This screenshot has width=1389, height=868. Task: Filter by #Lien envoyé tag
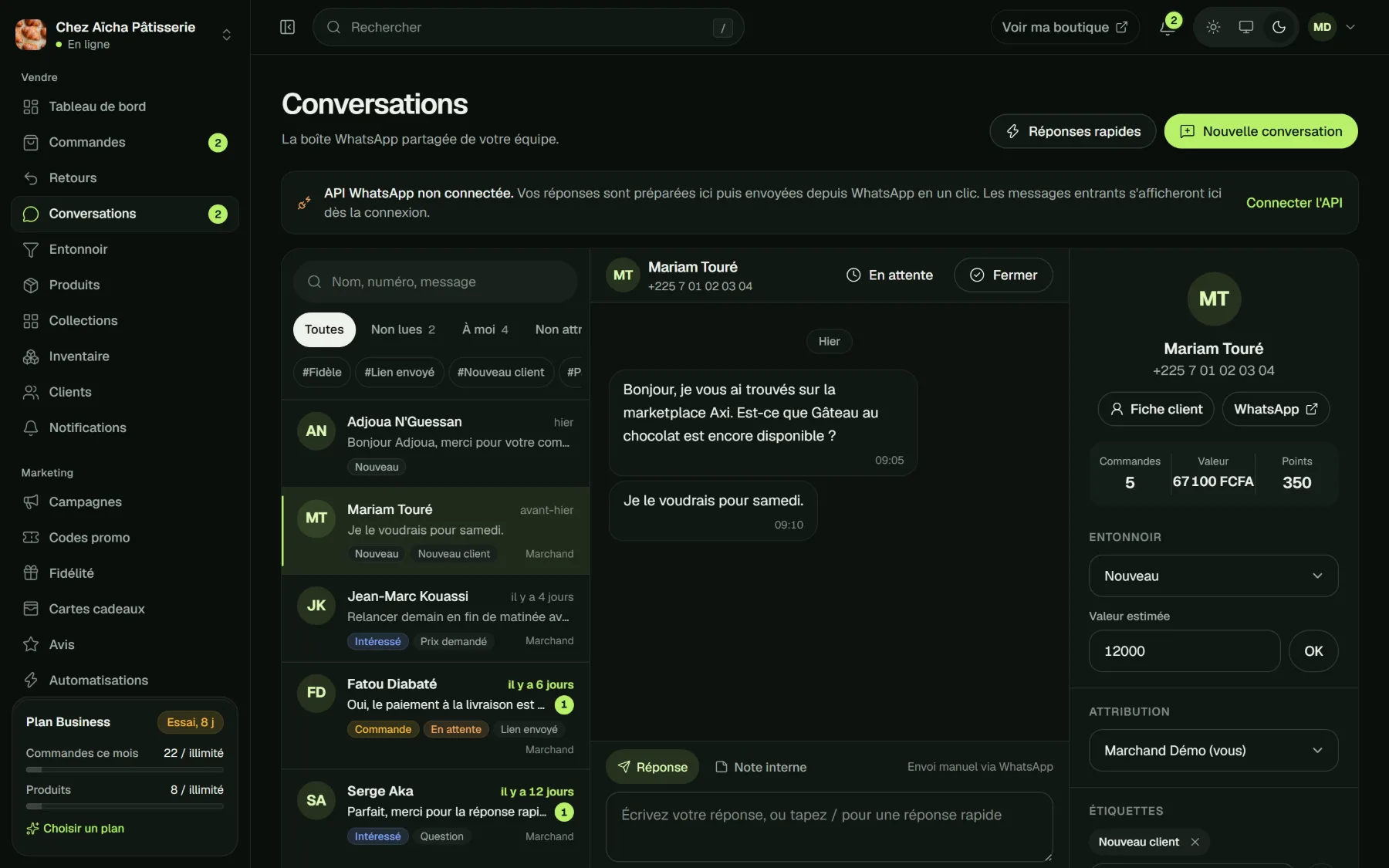[x=399, y=372]
